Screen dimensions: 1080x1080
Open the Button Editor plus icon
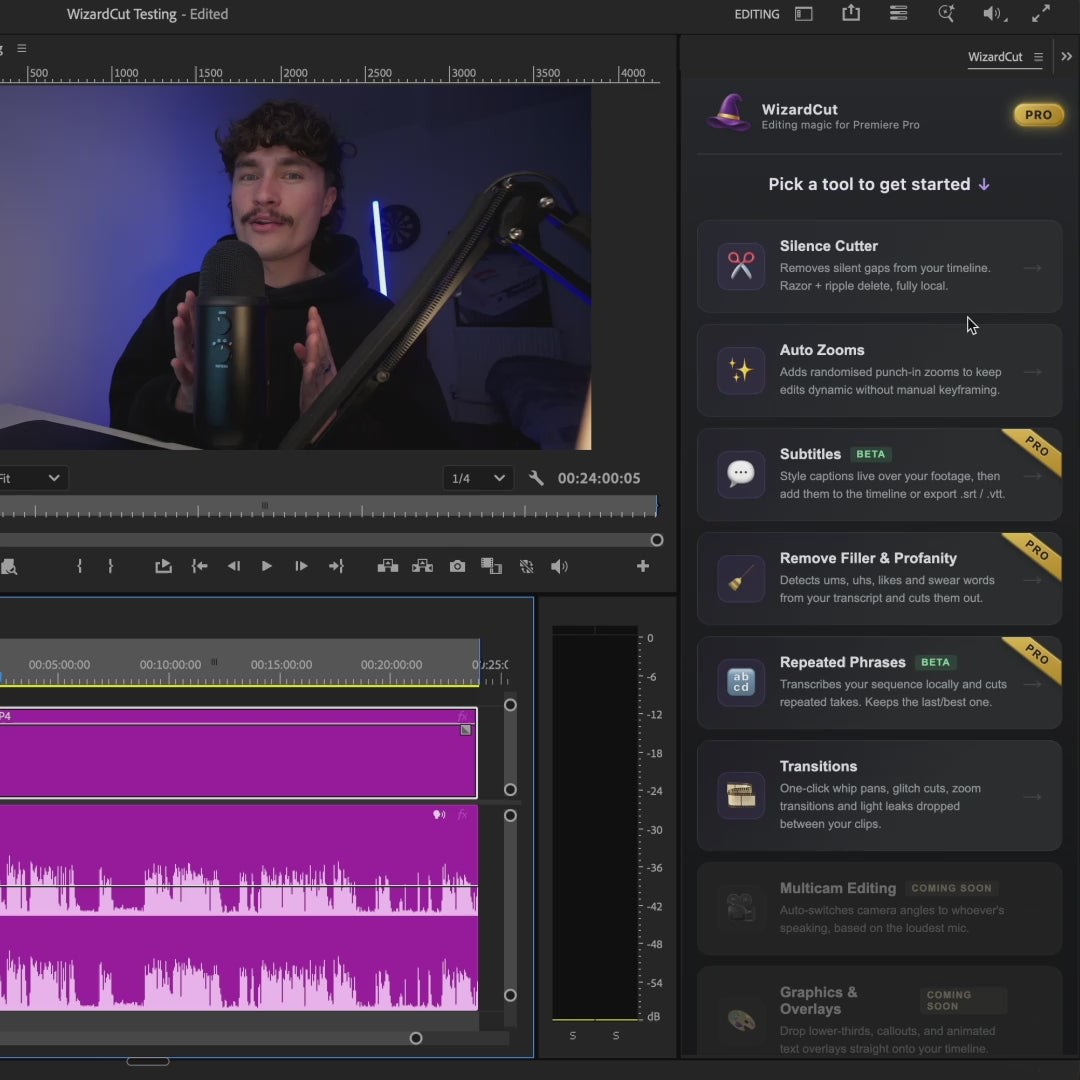pyautogui.click(x=643, y=566)
